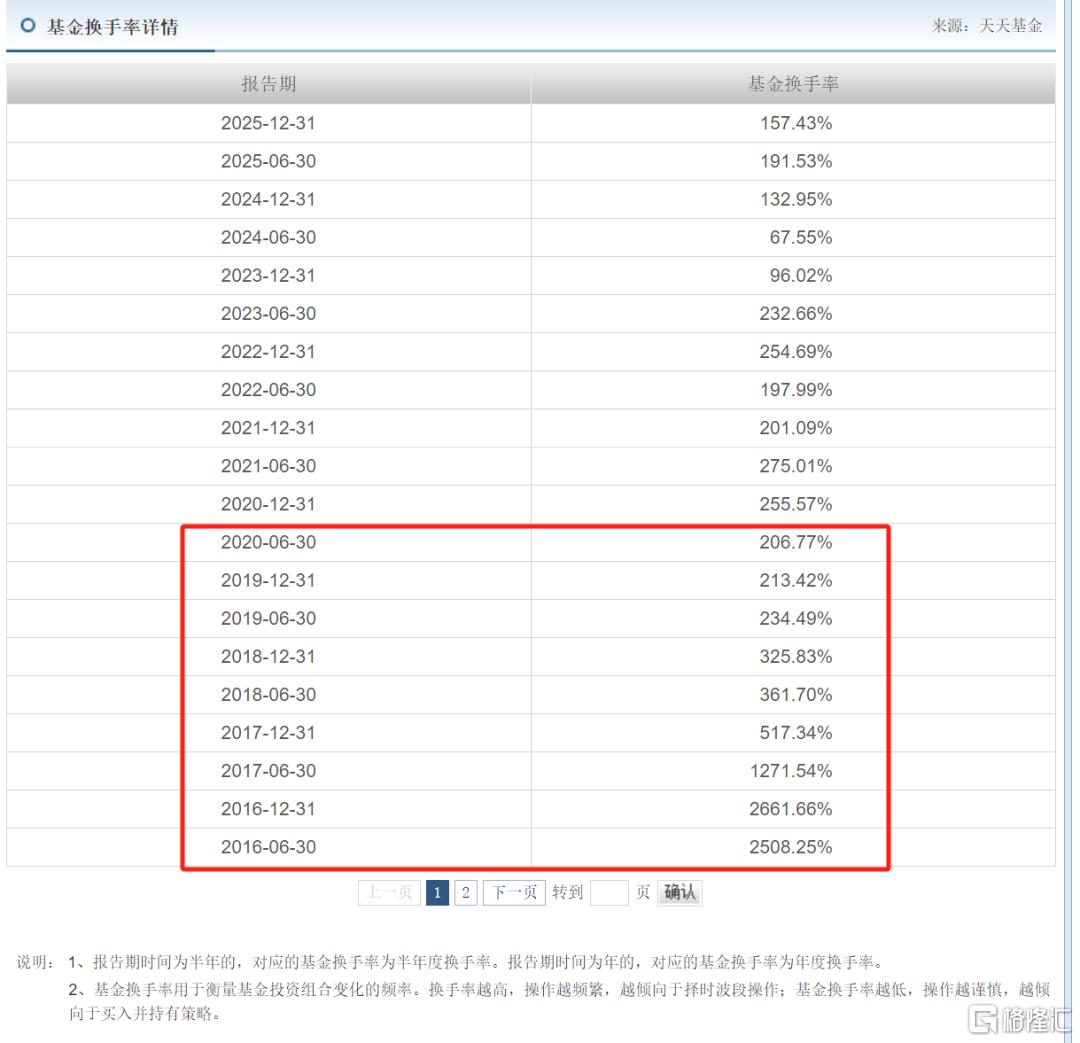1080x1043 pixels.
Task: Select the 2022-12-31 report date cell
Action: click(x=268, y=352)
